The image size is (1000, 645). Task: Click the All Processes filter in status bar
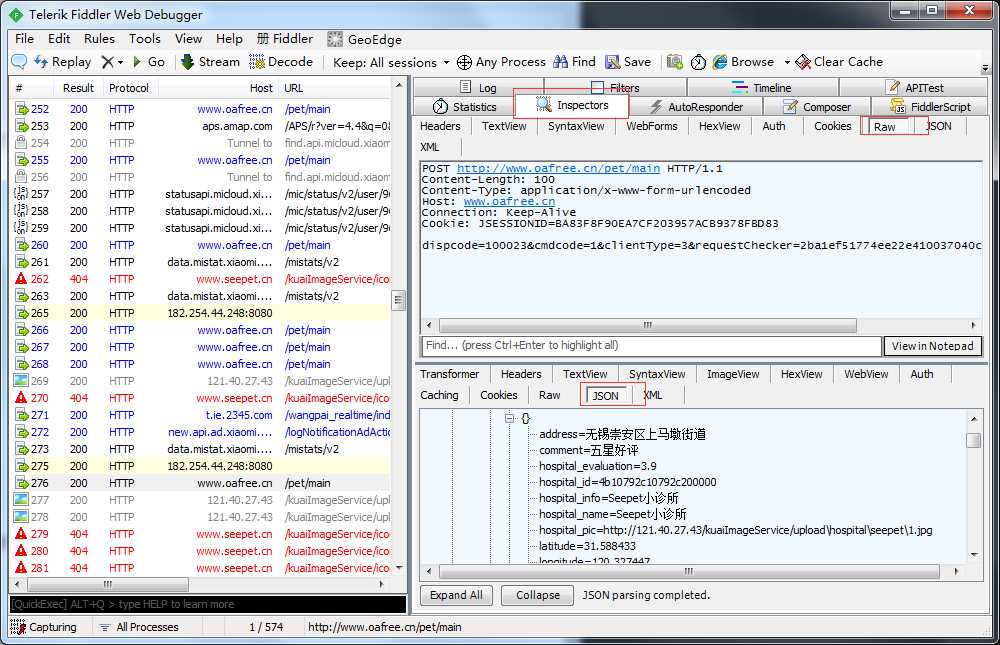pyautogui.click(x=140, y=627)
